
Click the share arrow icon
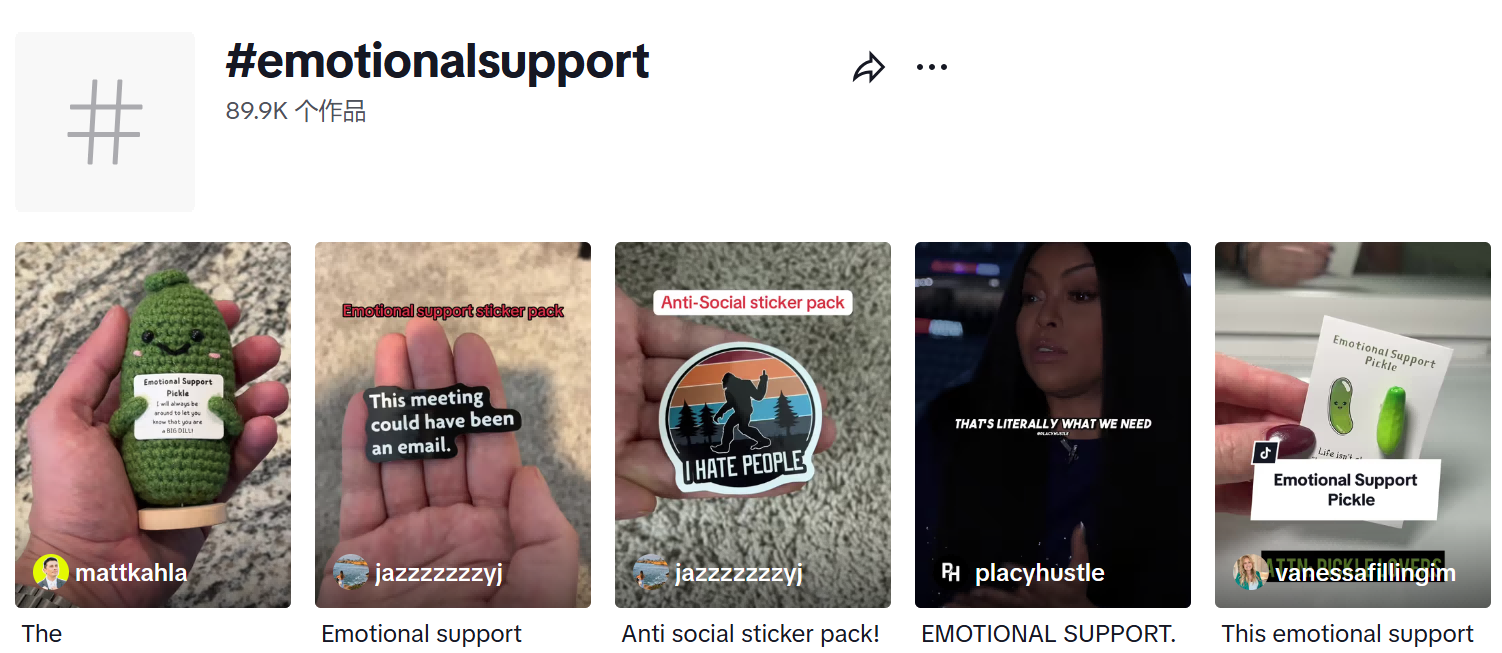(x=869, y=68)
